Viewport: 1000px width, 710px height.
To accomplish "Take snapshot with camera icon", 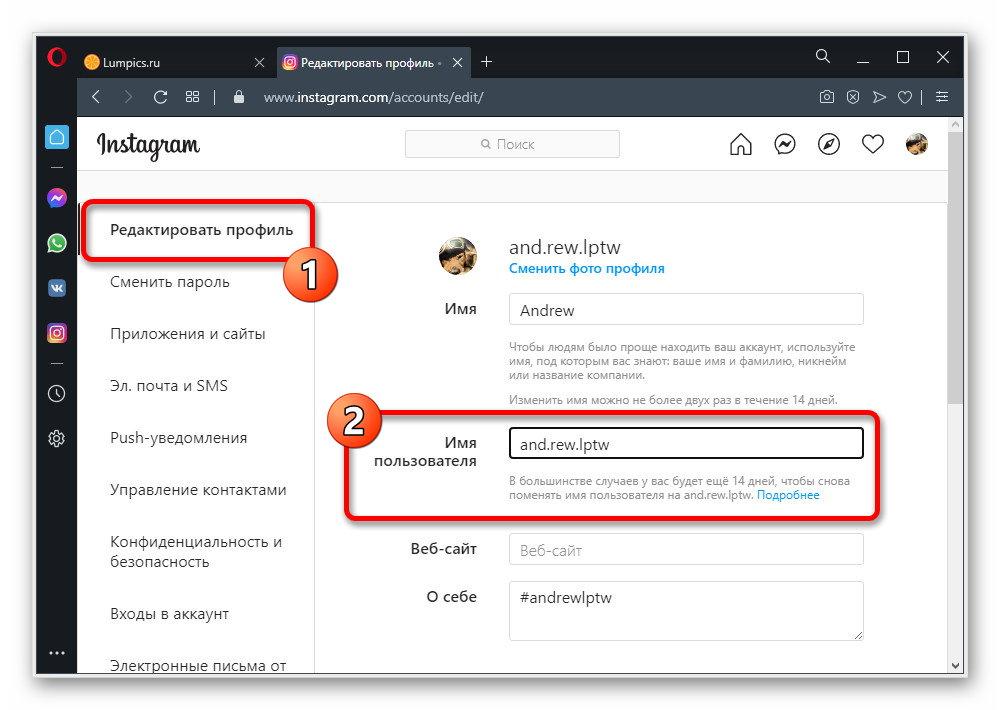I will tap(827, 97).
